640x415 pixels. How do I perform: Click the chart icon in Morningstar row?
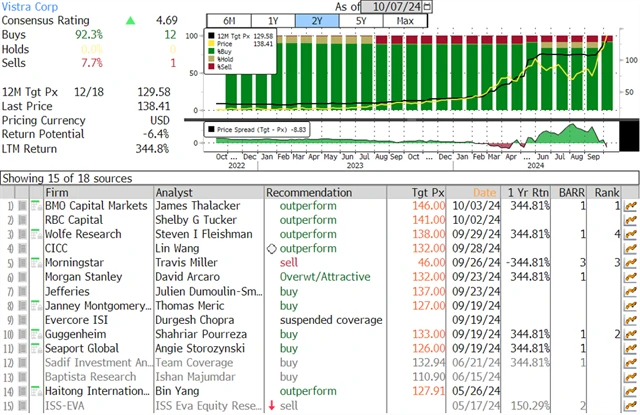click(630, 262)
